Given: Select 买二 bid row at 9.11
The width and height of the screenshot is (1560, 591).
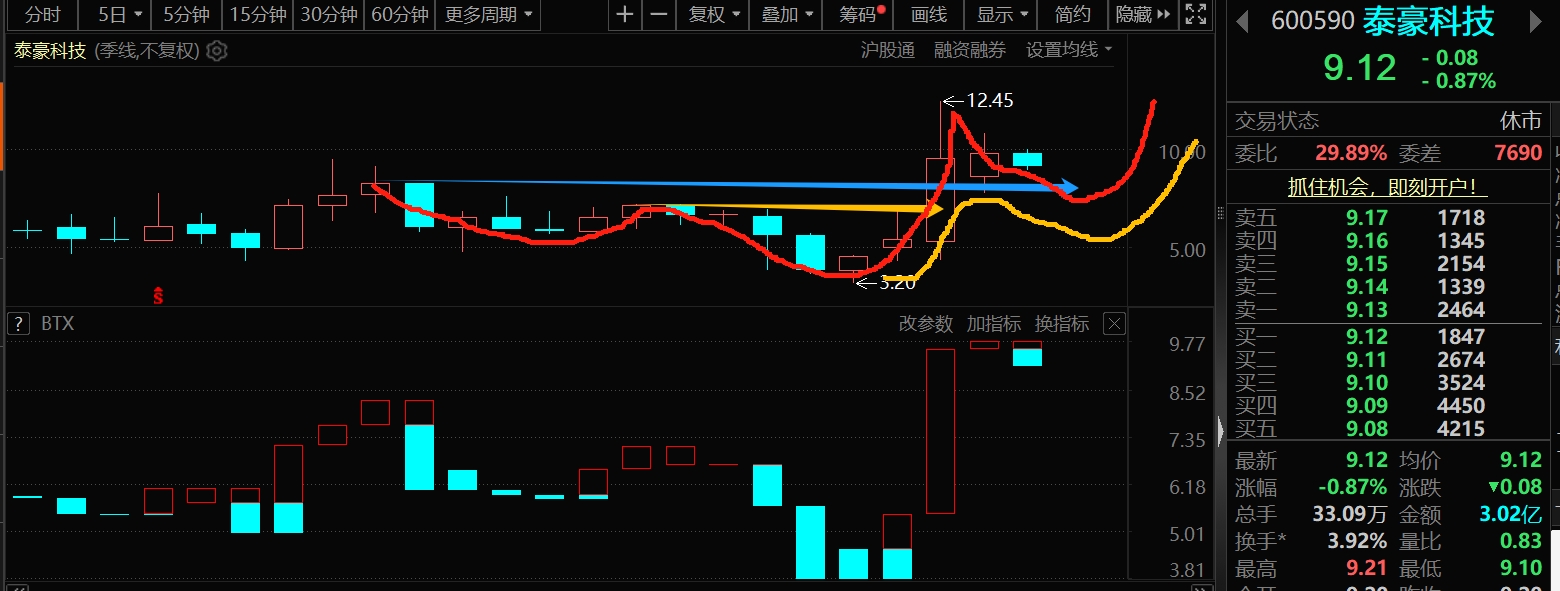Looking at the screenshot, I should [x=1389, y=360].
